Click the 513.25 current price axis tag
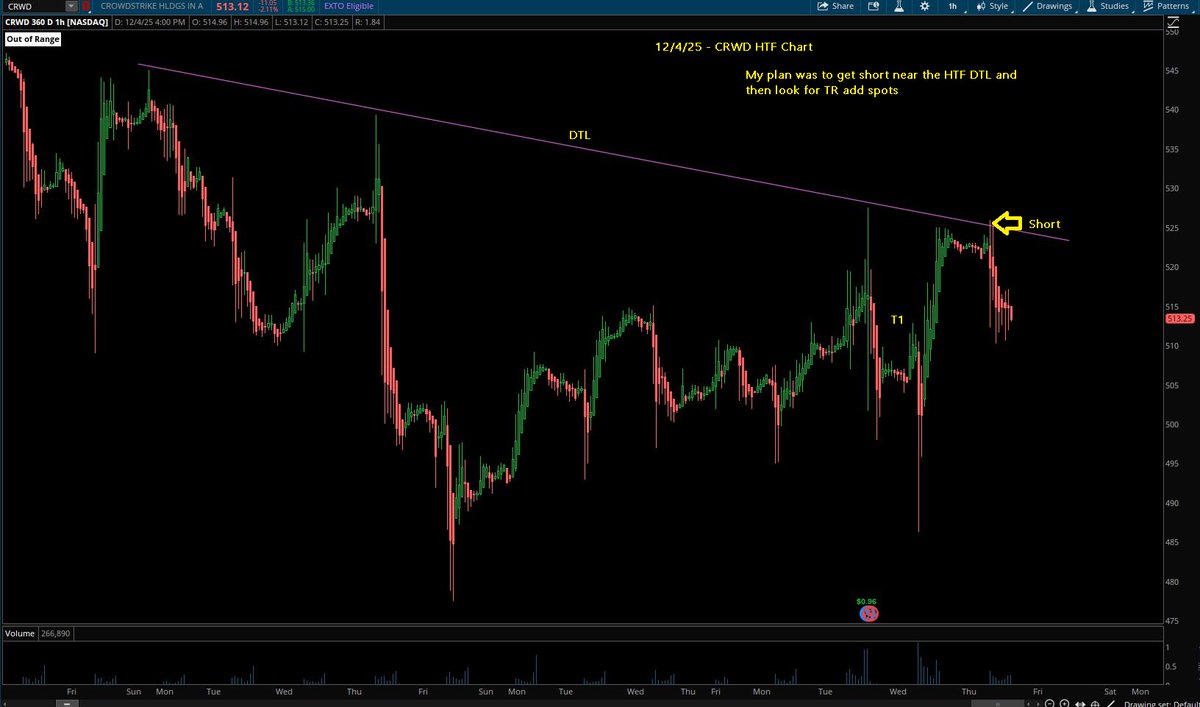 pos(1181,318)
